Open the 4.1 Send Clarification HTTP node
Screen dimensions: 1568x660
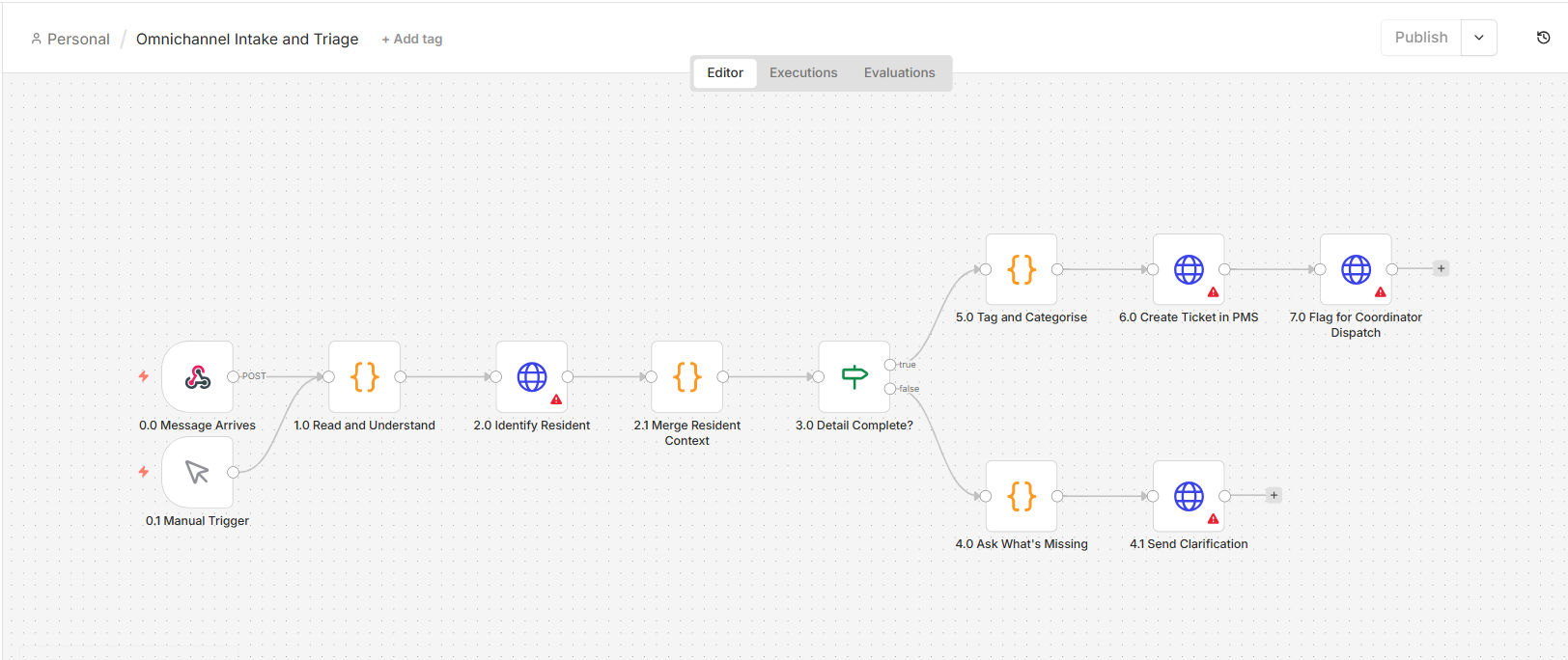point(1189,496)
